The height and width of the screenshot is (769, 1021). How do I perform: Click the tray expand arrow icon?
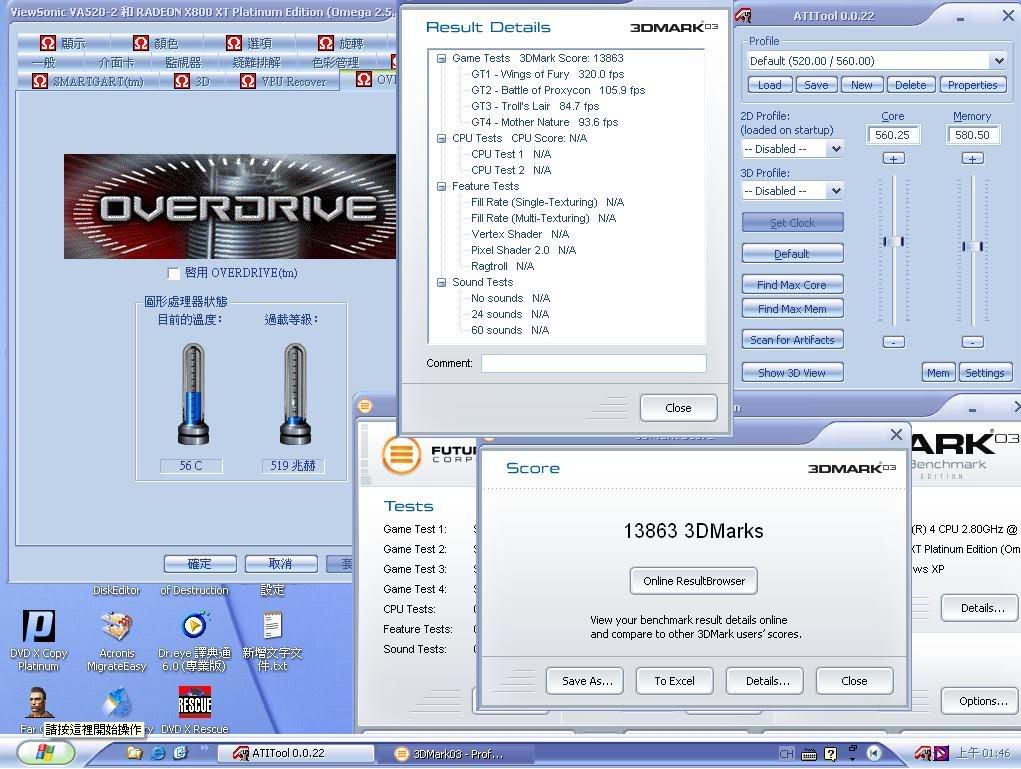coord(874,753)
